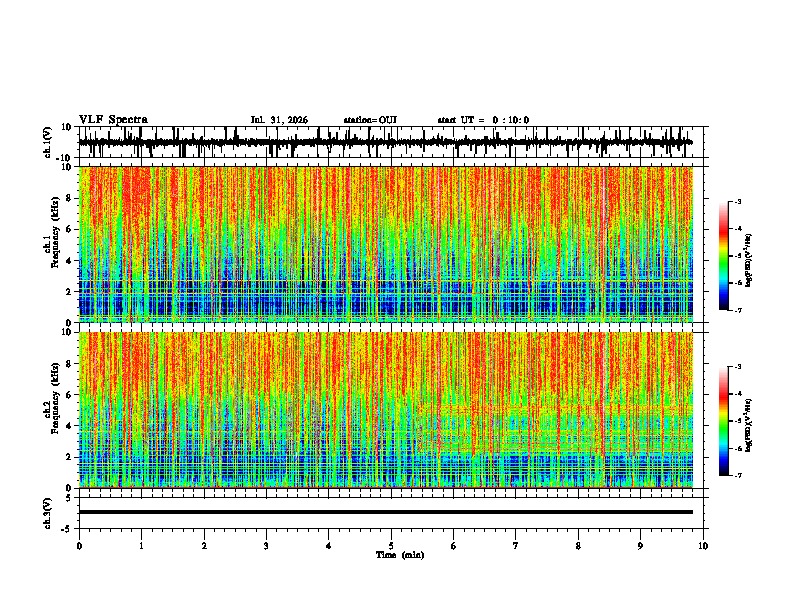
Task: Click the "ch.3(V)" axis label
Action: coord(48,513)
